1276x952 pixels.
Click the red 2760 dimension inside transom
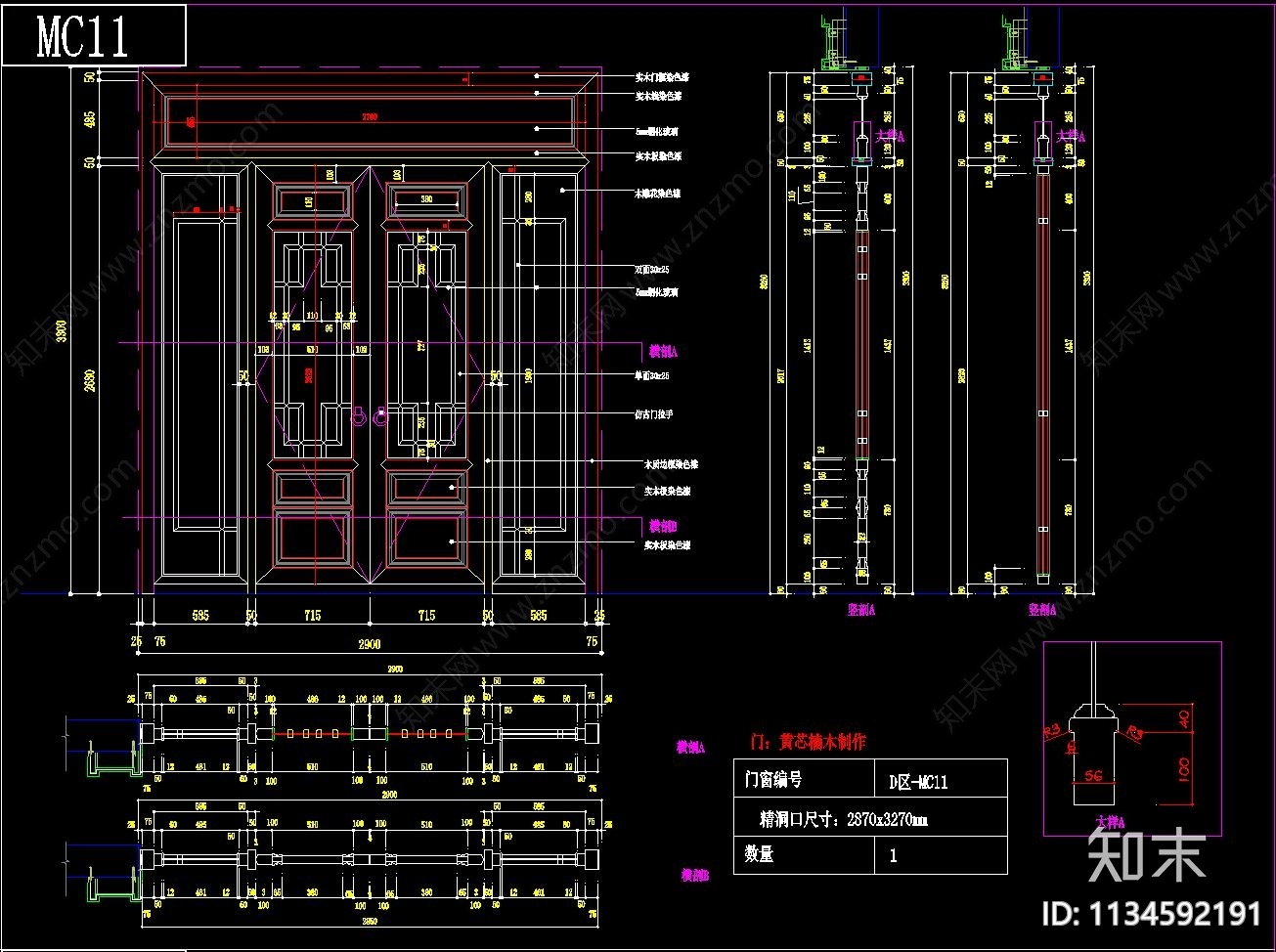[x=370, y=117]
